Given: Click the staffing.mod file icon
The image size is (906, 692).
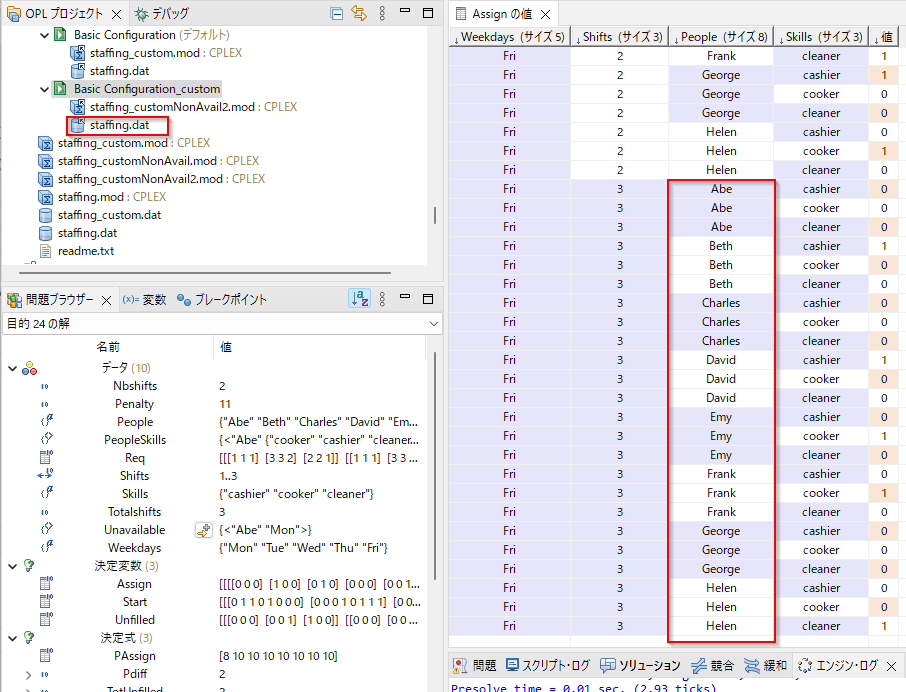Looking at the screenshot, I should (x=45, y=197).
